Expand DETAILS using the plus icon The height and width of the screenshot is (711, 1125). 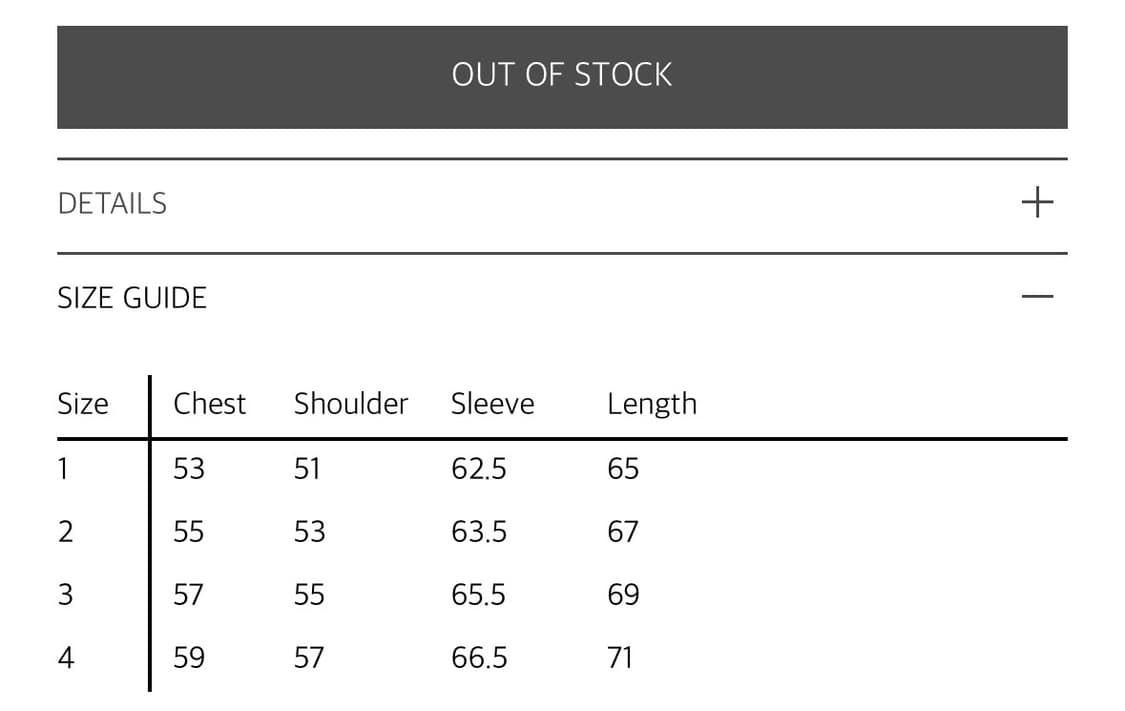pyautogui.click(x=1037, y=202)
